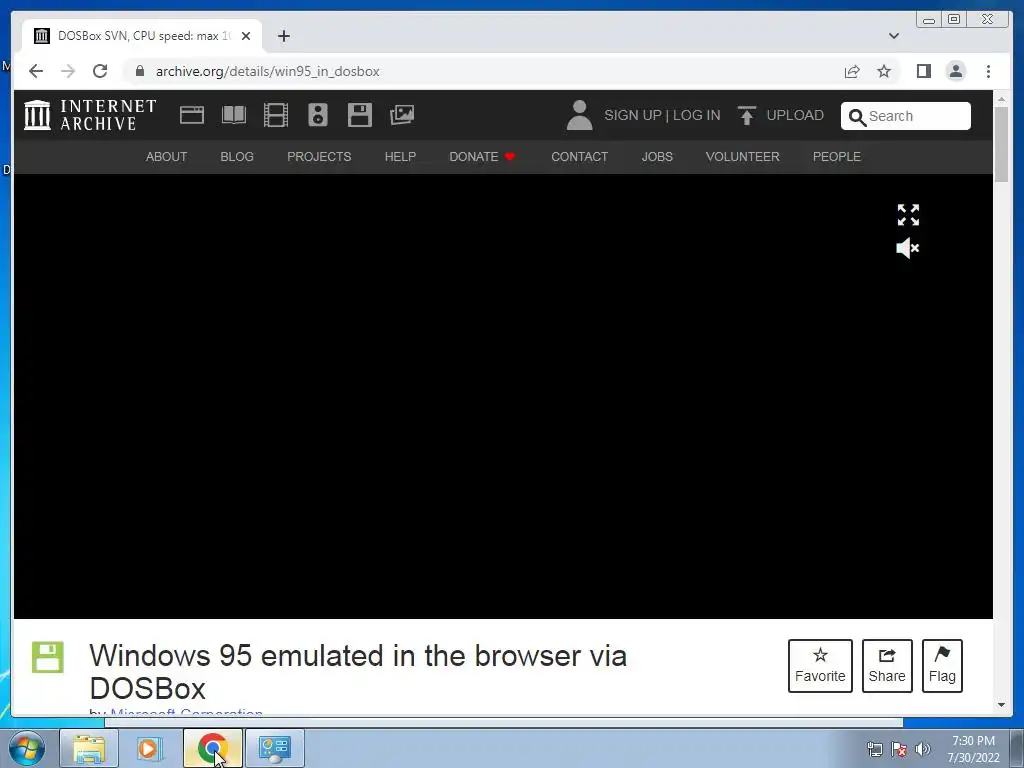Open the CONTACT menu item
This screenshot has width=1024, height=768.
(x=579, y=157)
